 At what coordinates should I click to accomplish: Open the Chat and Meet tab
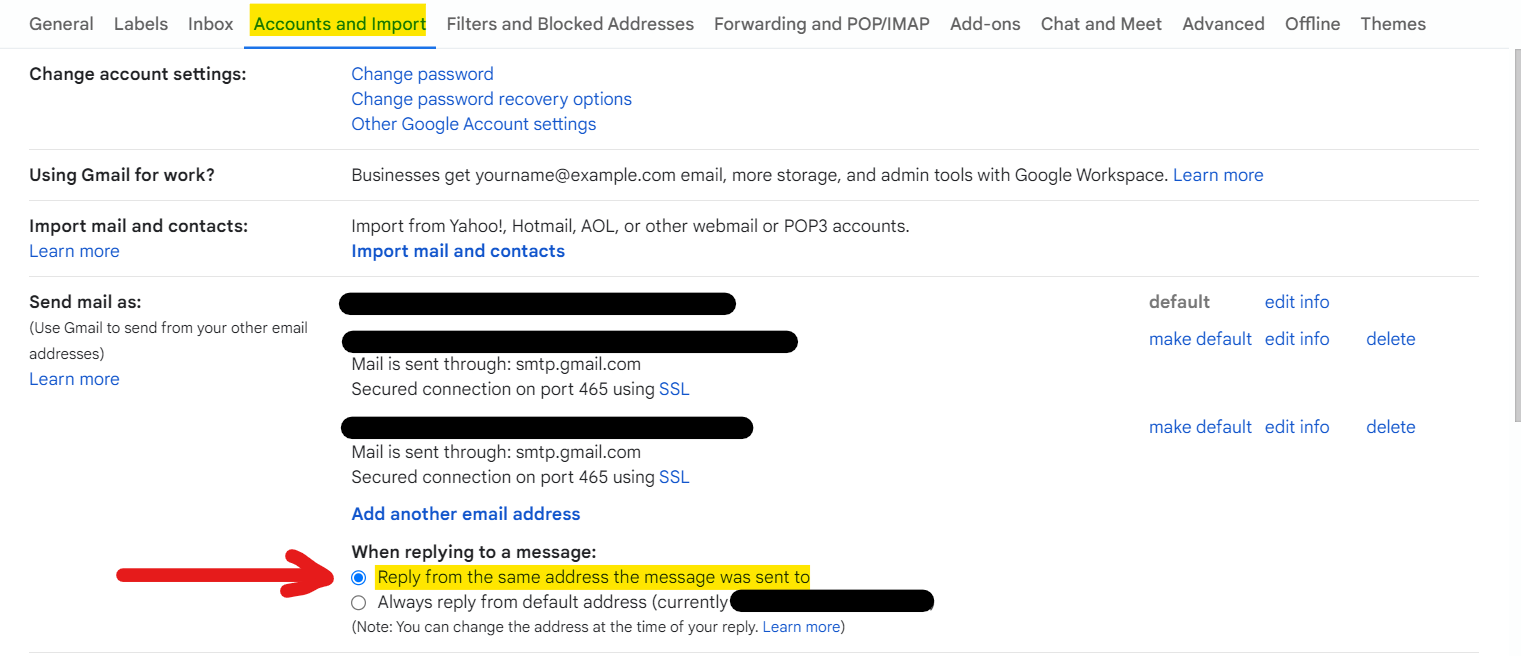[1101, 23]
